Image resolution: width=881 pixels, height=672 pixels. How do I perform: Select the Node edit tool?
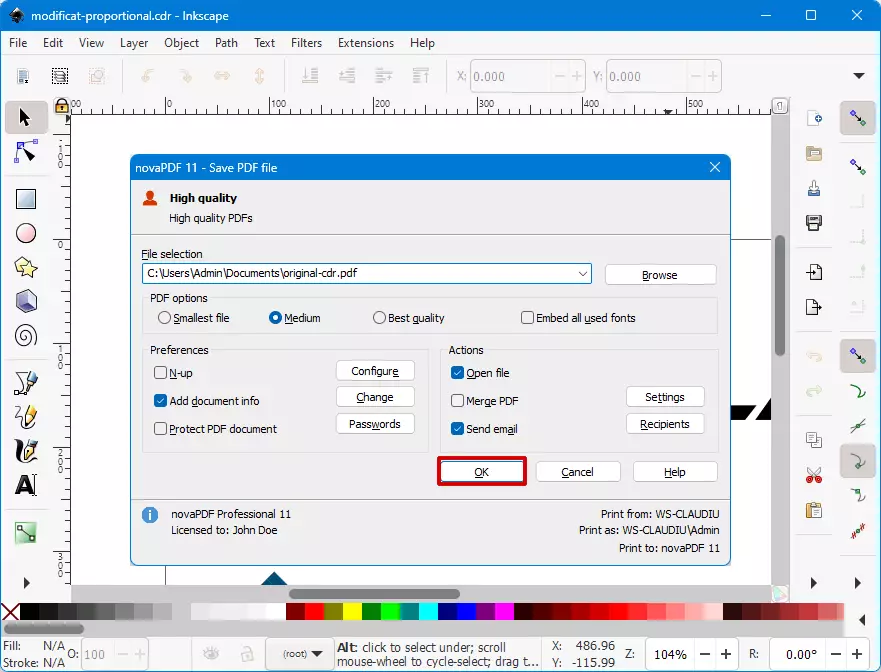point(25,152)
